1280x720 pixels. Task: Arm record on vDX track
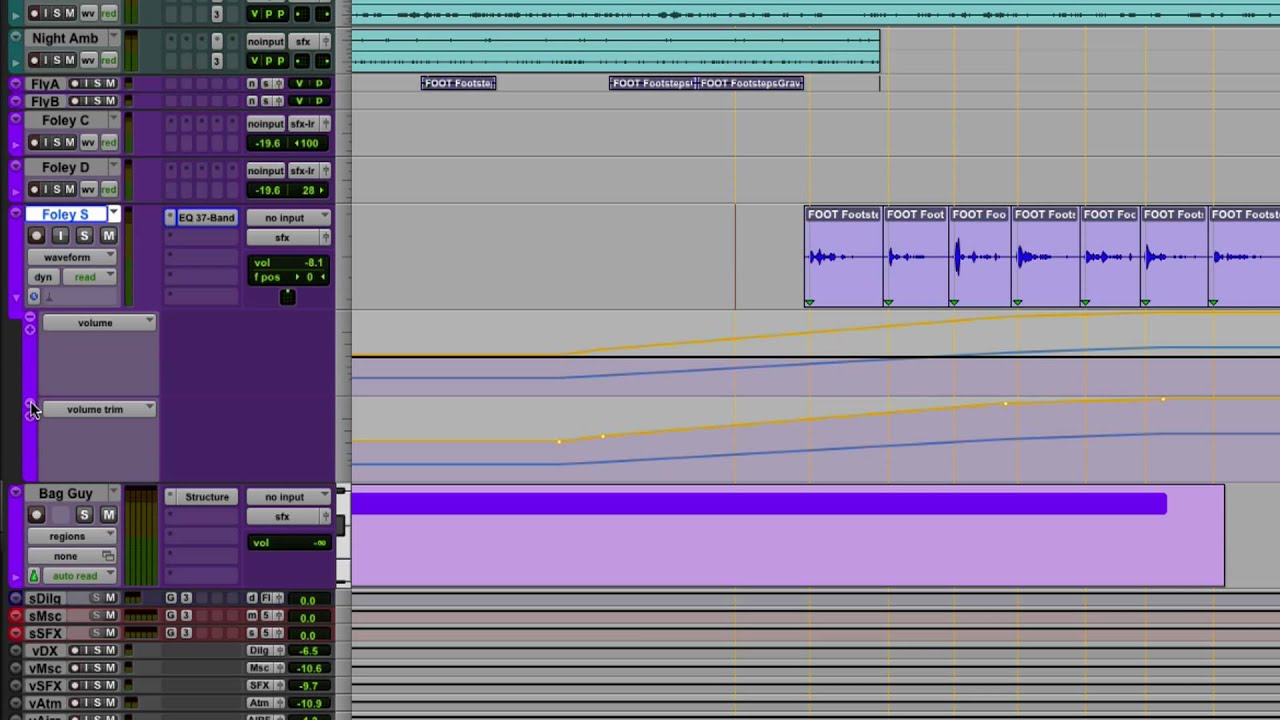[74, 651]
